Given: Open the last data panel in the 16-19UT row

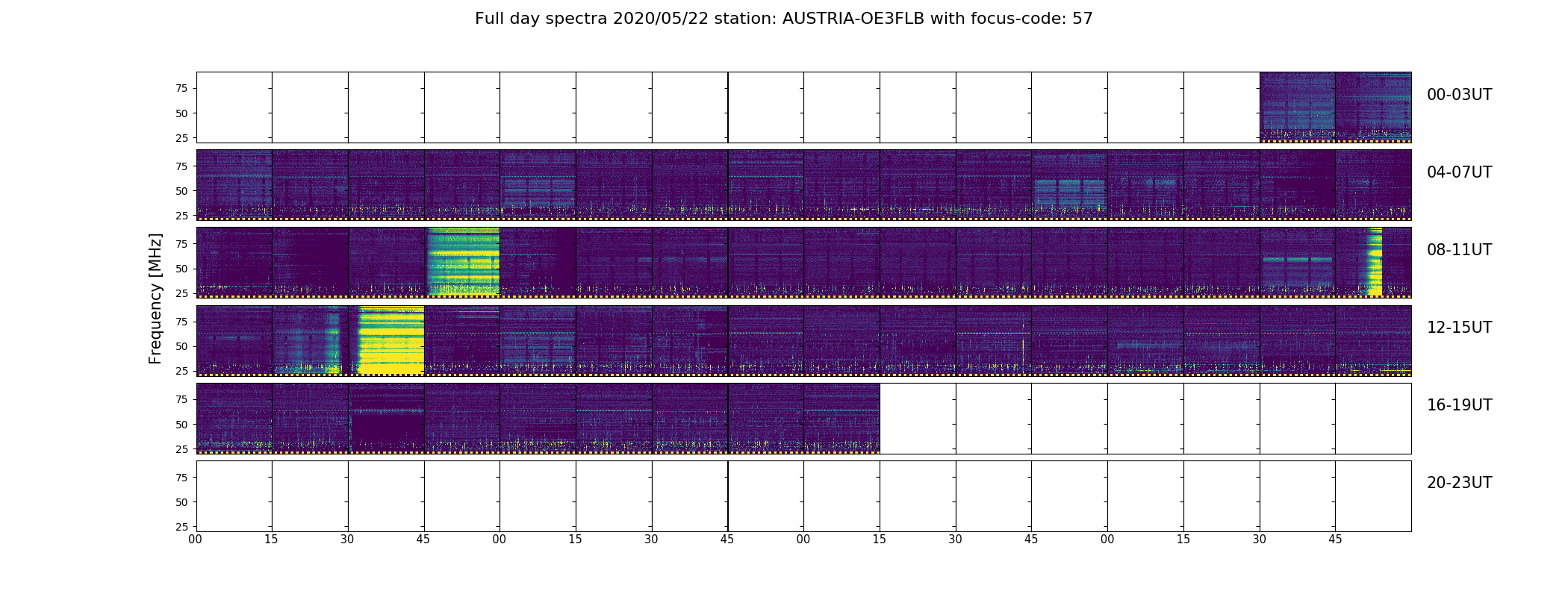Looking at the screenshot, I should tap(842, 418).
